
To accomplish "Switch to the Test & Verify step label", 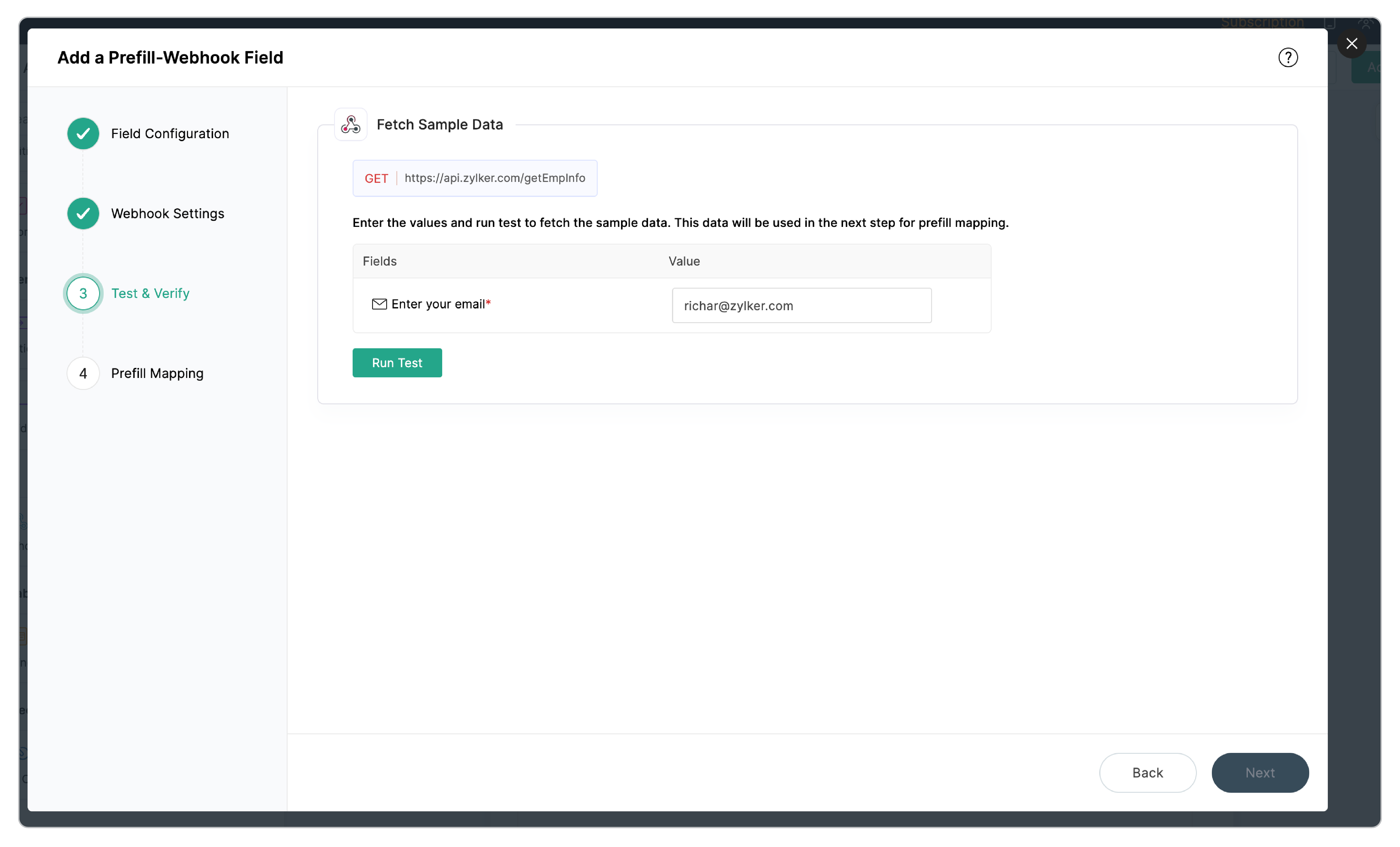I will 150,293.
